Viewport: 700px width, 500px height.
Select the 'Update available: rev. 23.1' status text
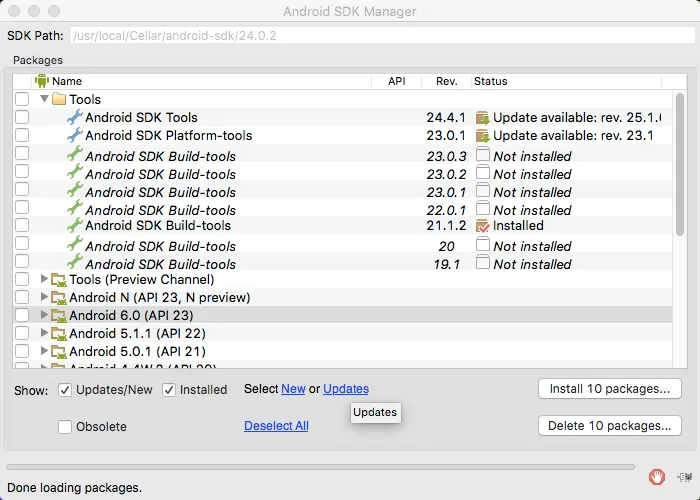pyautogui.click(x=573, y=136)
